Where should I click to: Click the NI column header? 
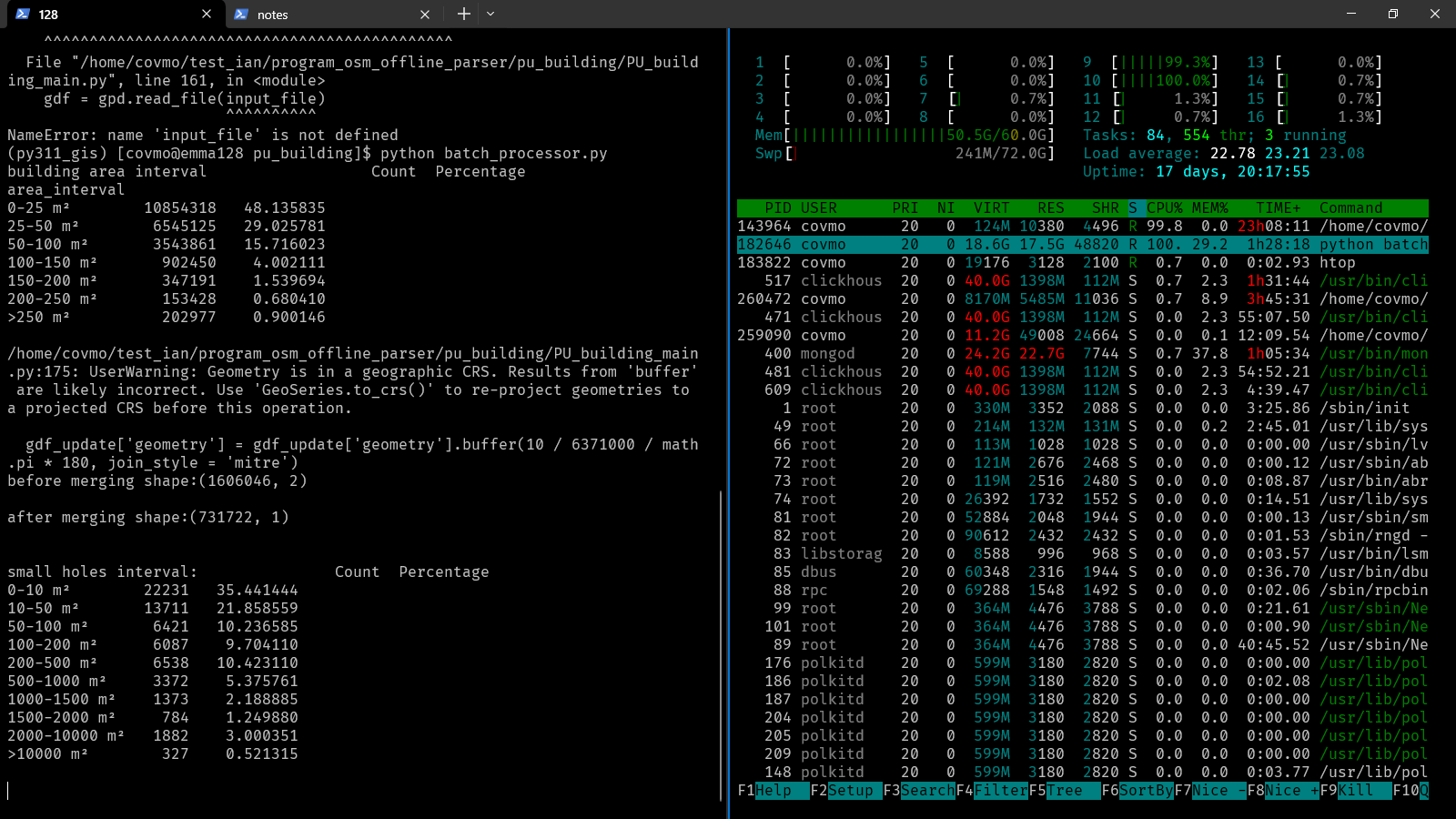click(946, 208)
